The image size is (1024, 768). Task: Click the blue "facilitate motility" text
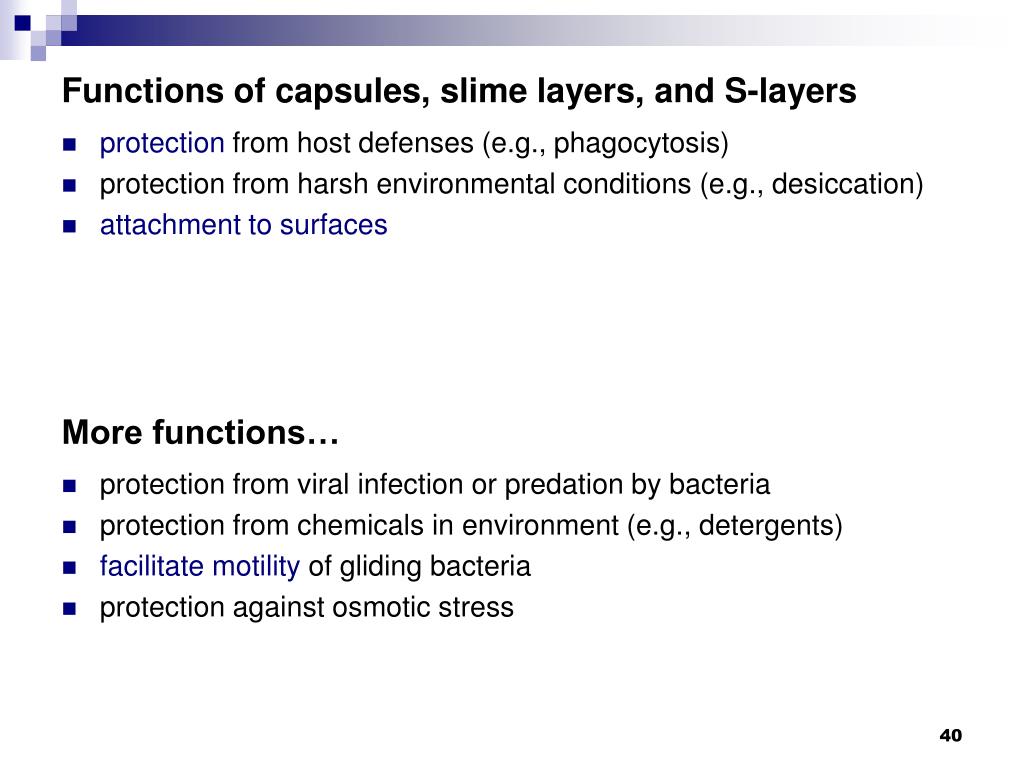pos(200,566)
